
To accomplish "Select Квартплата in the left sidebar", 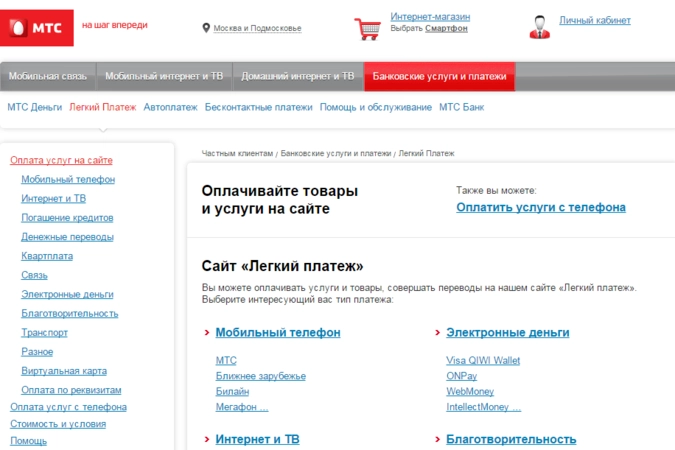I will point(47,256).
